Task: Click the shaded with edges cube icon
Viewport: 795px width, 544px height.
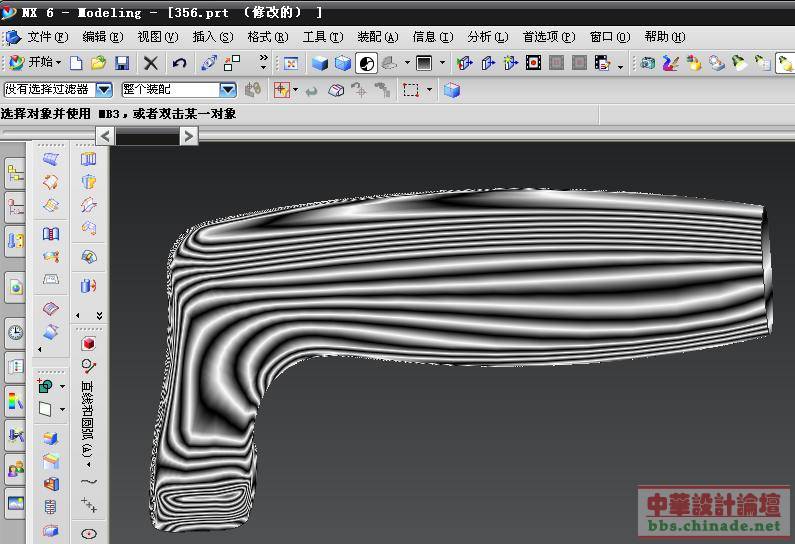Action: (x=320, y=63)
